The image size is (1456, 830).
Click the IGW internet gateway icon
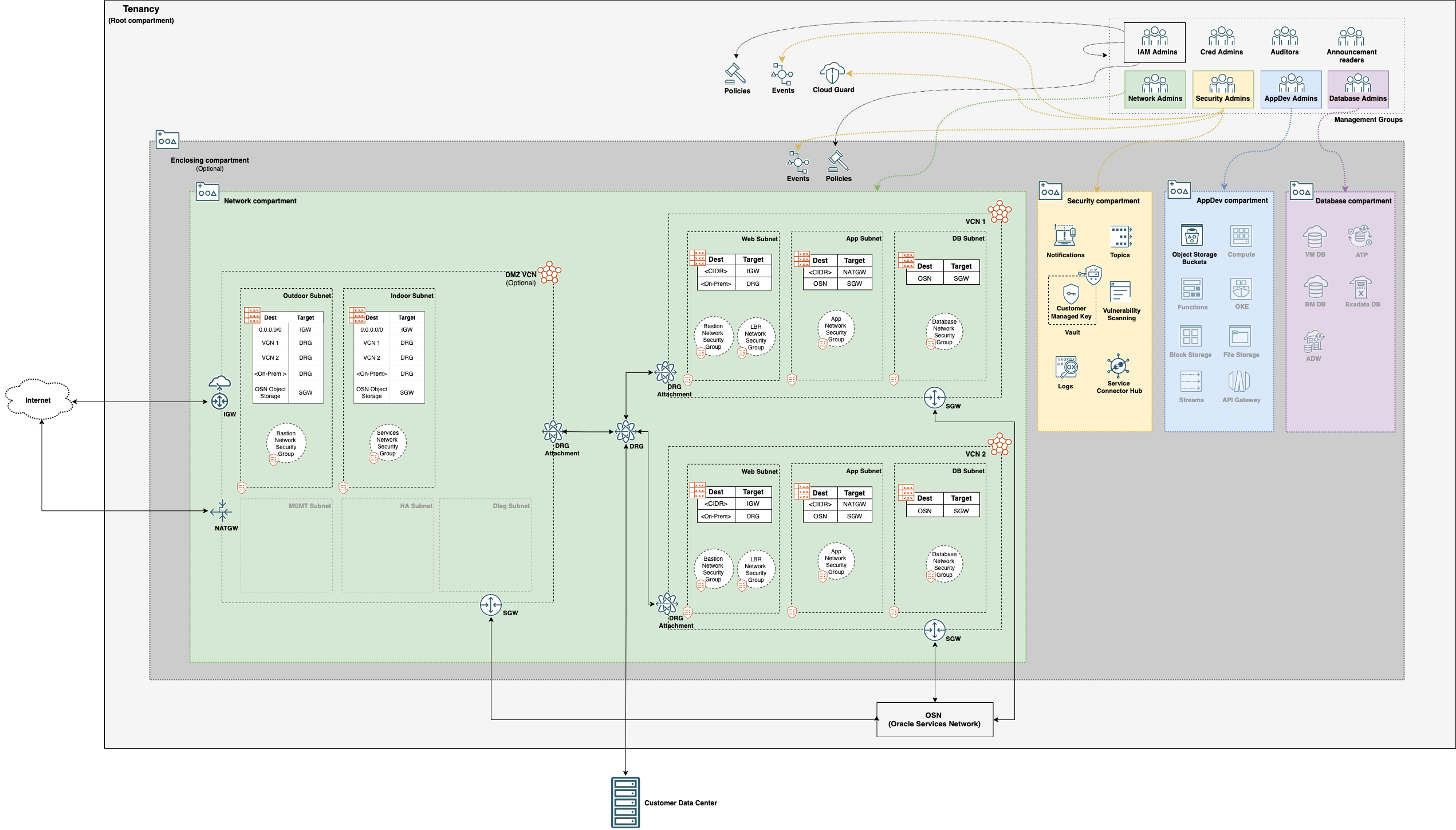click(220, 401)
